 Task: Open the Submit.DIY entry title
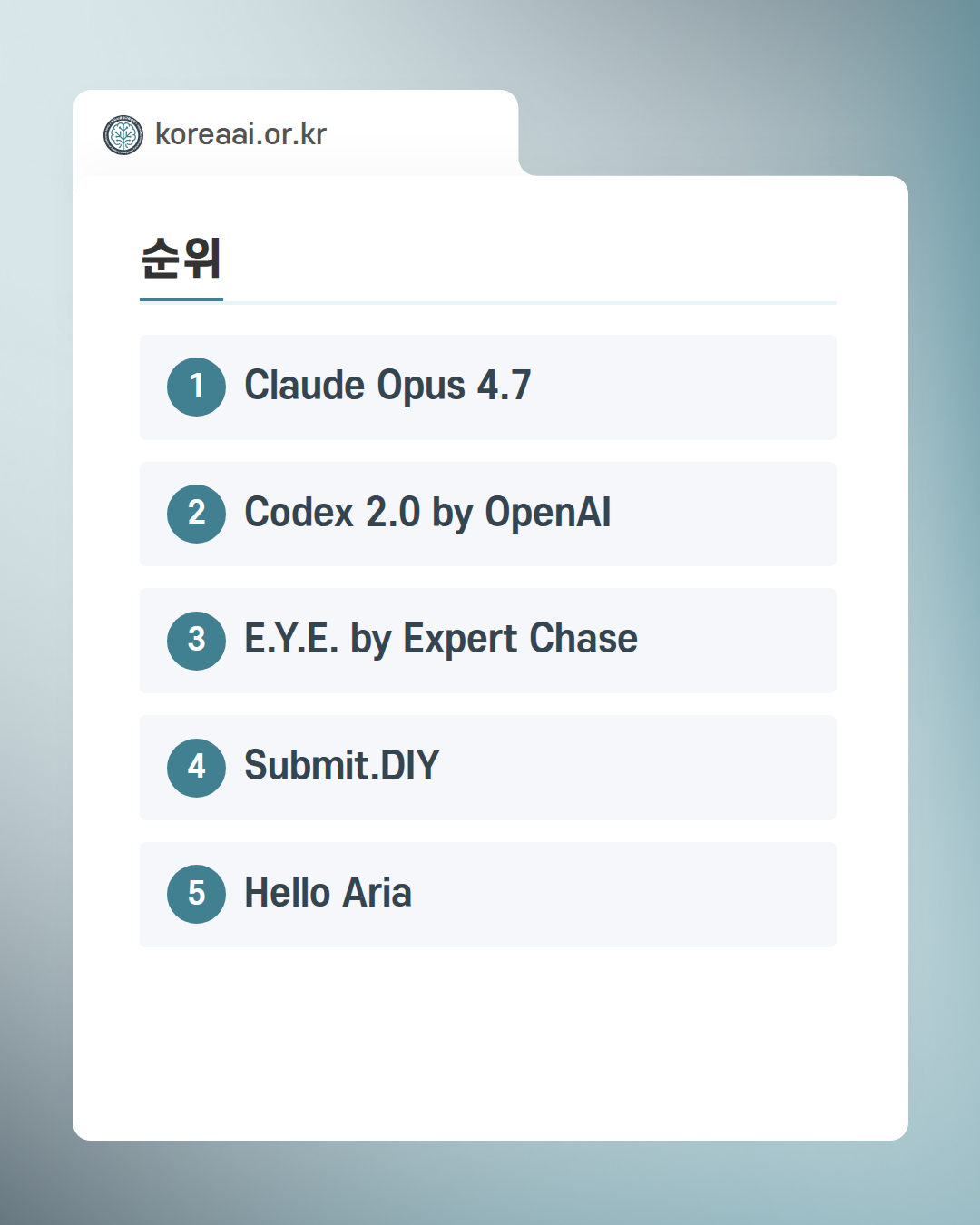click(342, 766)
